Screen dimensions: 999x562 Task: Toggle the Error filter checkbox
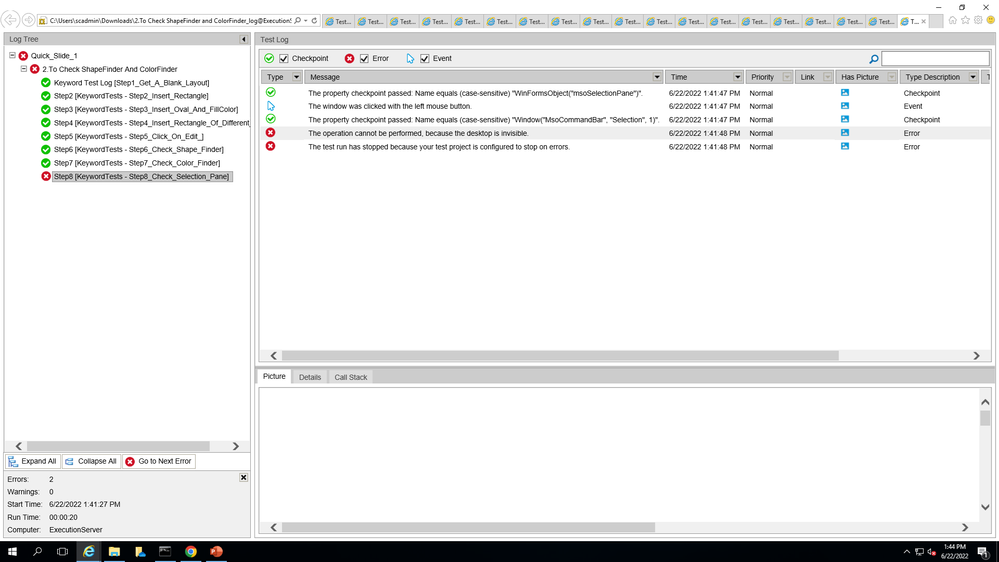pyautogui.click(x=364, y=59)
